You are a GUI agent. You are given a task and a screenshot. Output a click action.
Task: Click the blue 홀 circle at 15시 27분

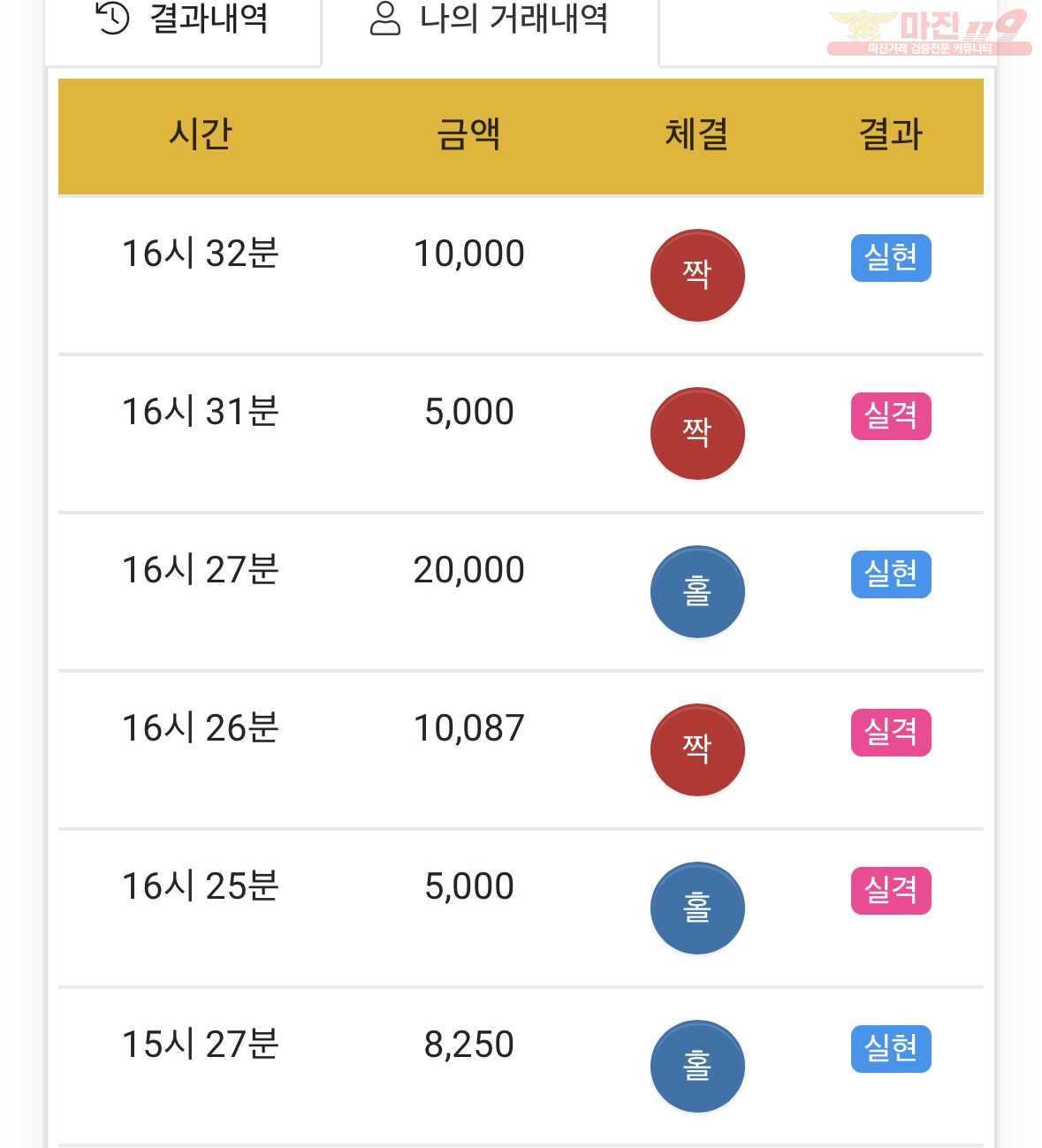(x=697, y=1066)
